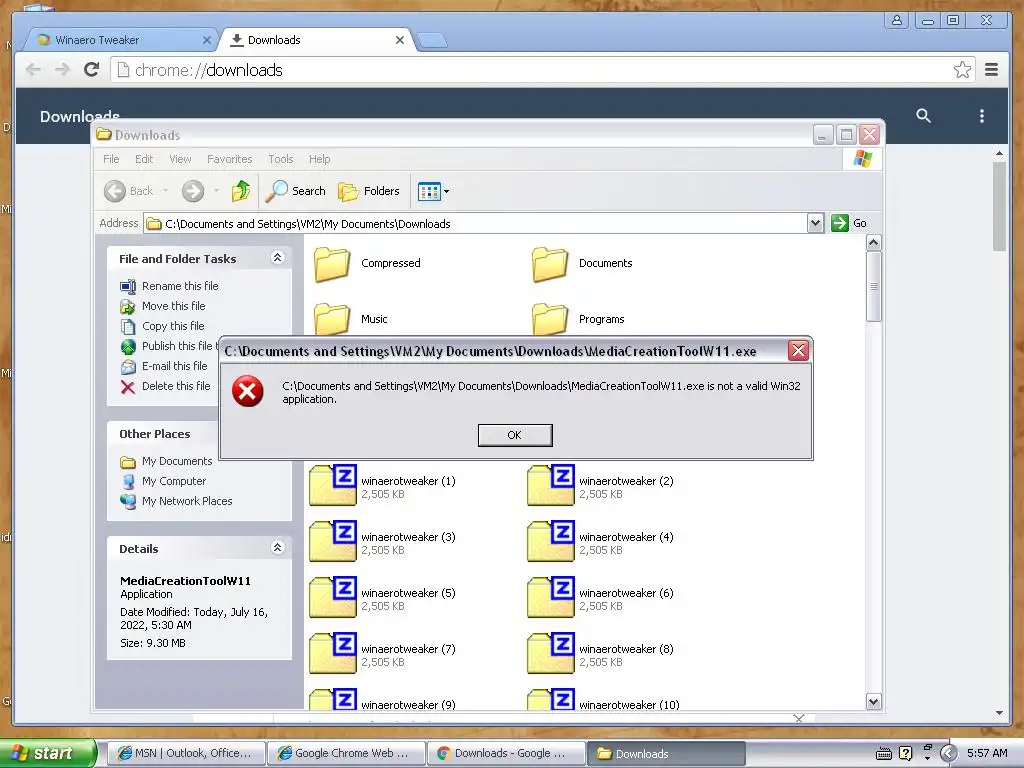Screen dimensions: 1024x768
Task: Select winaerotweaker (8) zip file
Action: [600, 654]
